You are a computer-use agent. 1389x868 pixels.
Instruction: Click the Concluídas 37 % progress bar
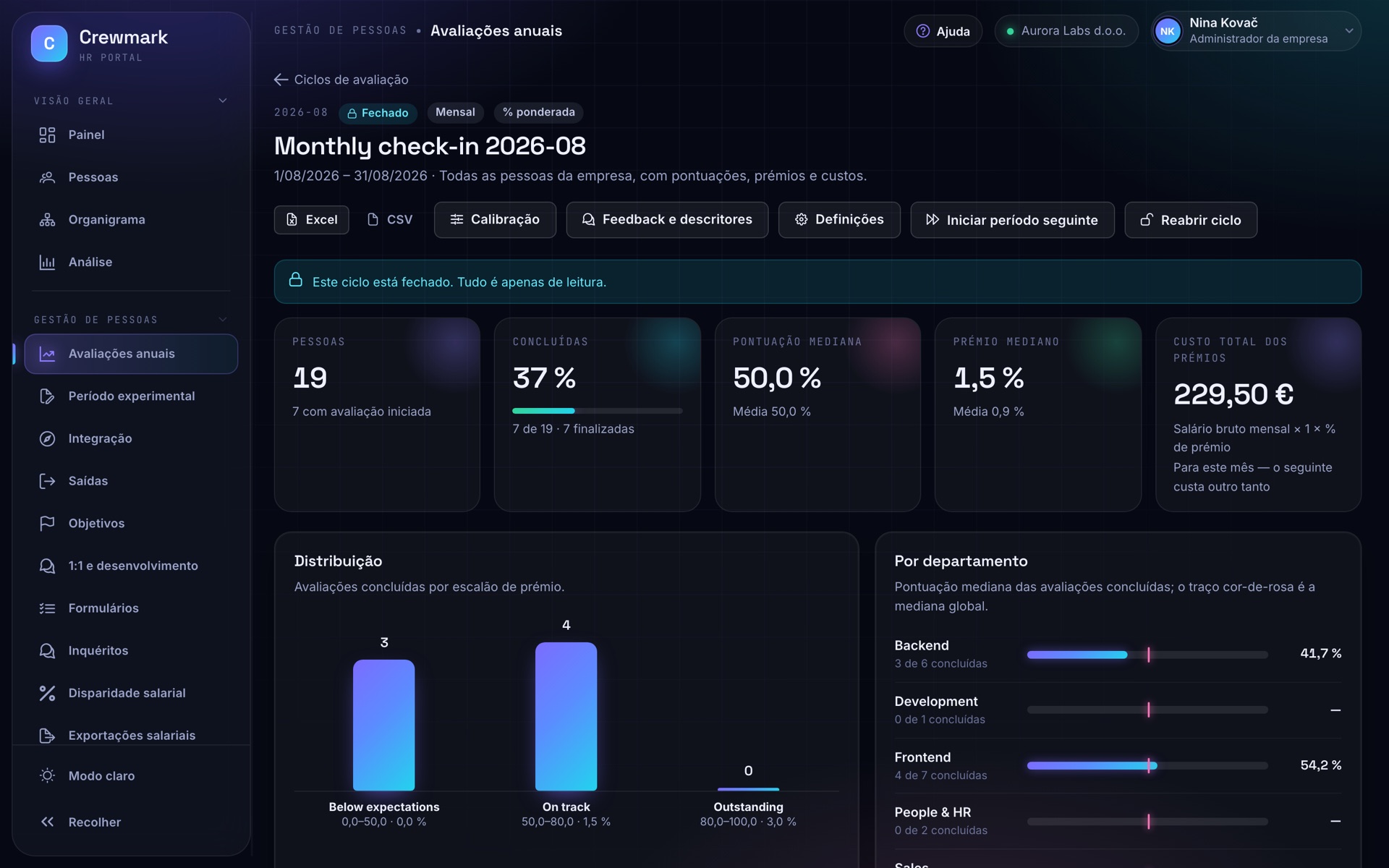point(597,411)
